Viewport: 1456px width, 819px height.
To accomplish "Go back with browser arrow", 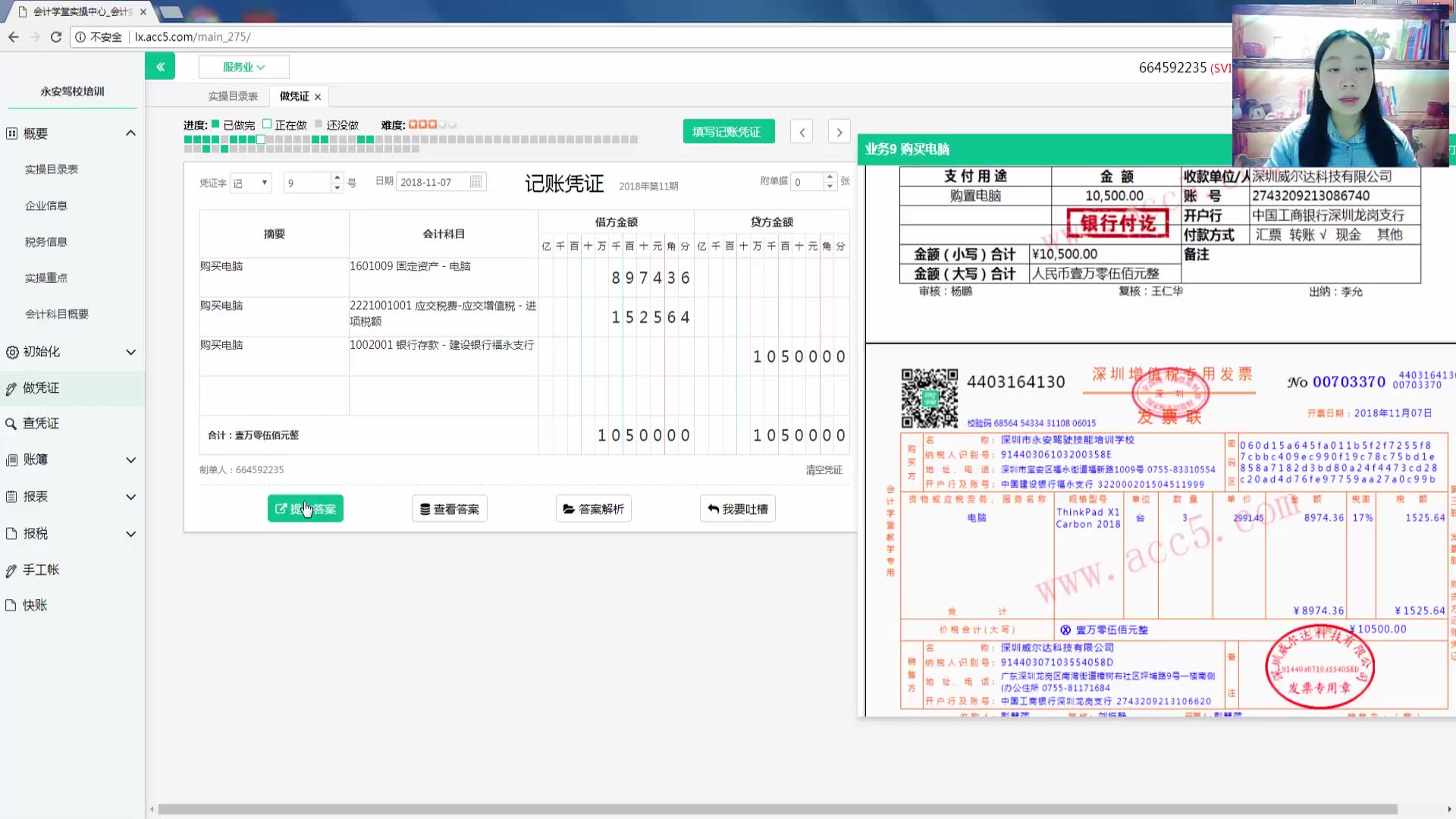I will click(x=14, y=36).
